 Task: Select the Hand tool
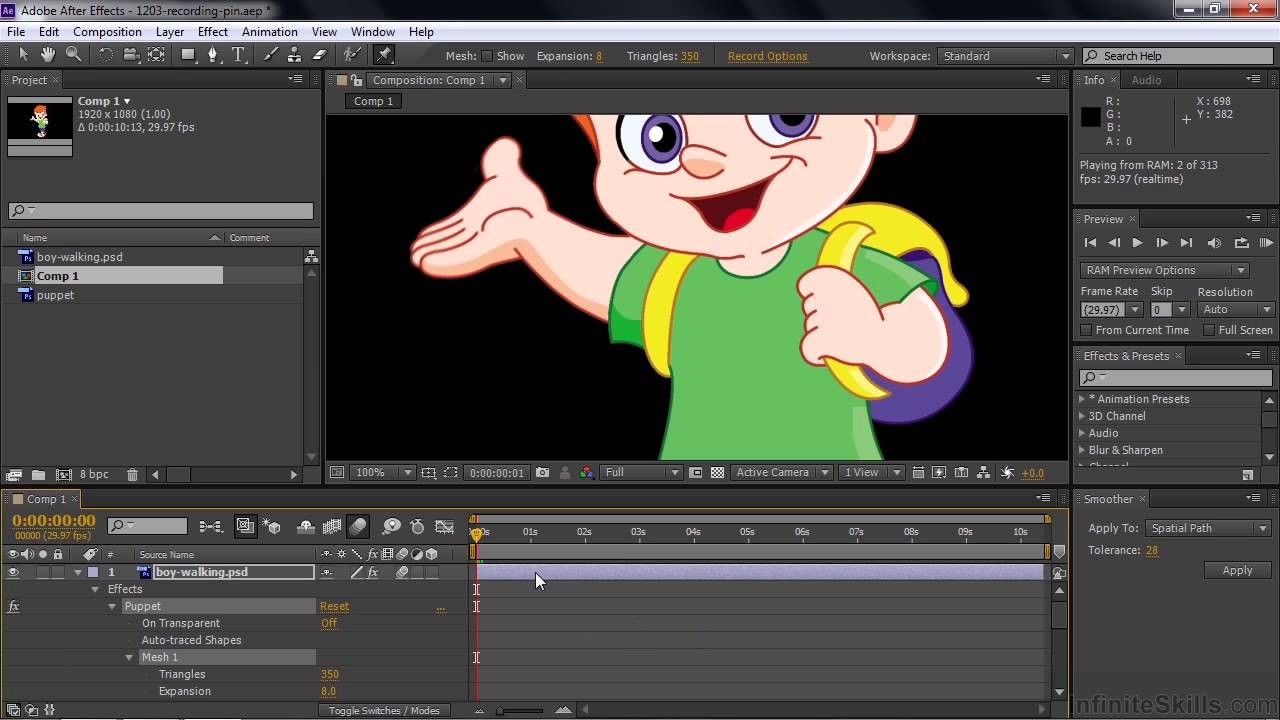[x=48, y=55]
